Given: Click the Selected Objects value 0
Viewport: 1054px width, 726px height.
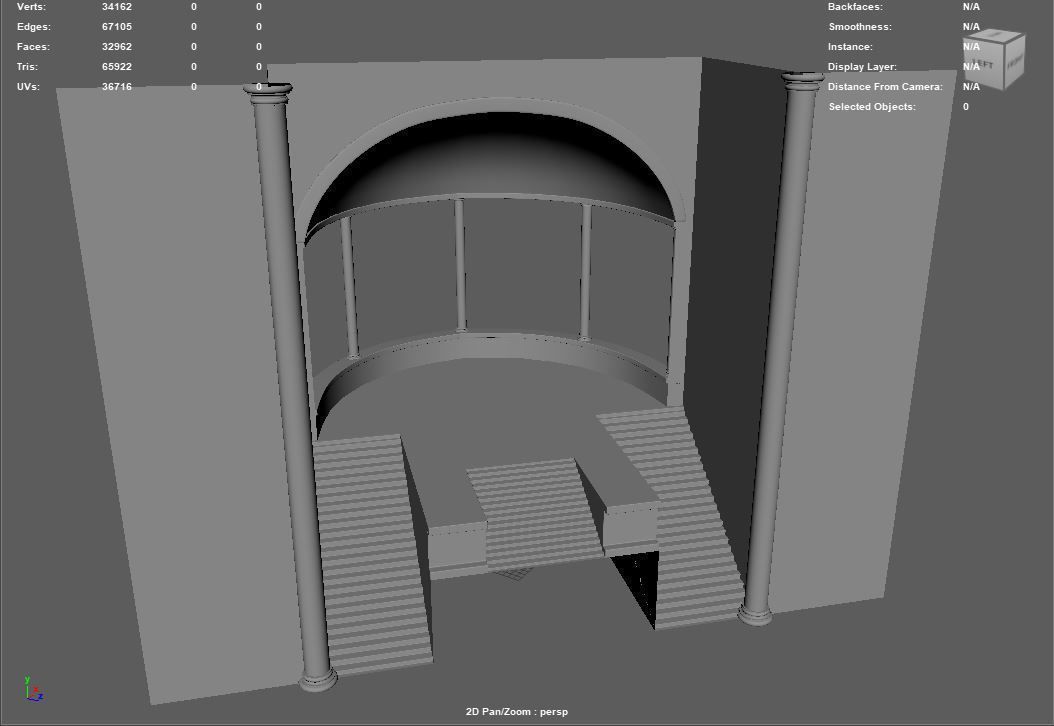Looking at the screenshot, I should coord(966,107).
